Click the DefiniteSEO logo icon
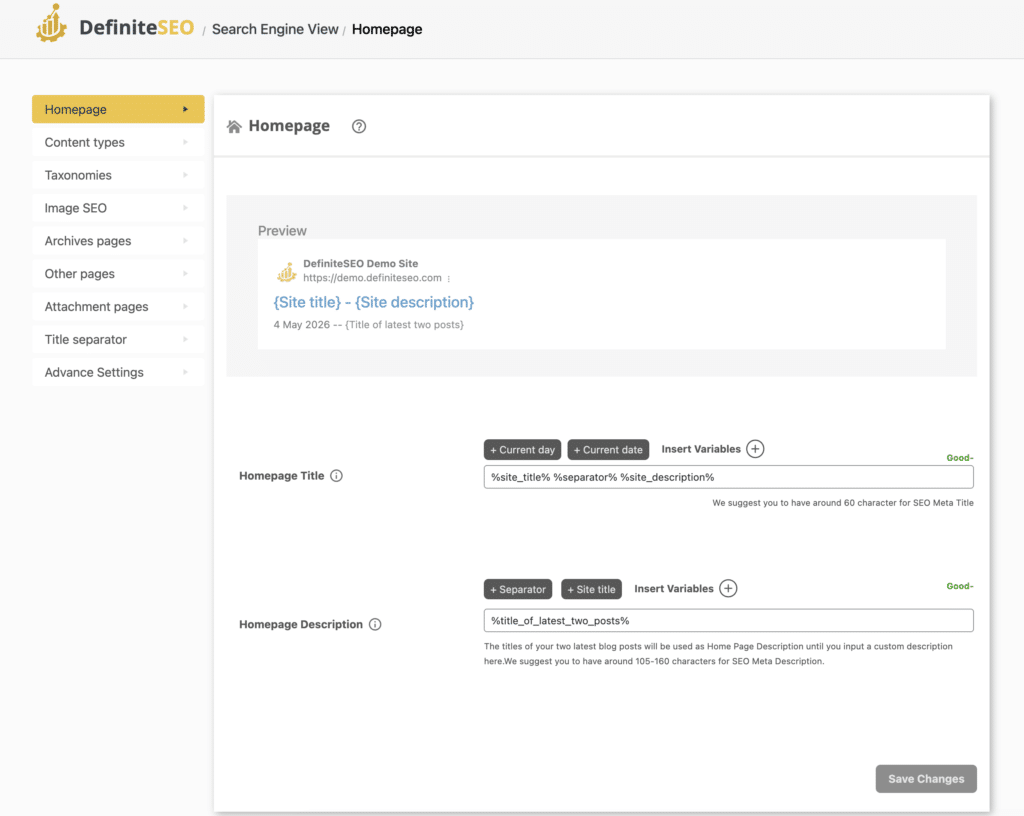The image size is (1024, 816). pos(52,24)
